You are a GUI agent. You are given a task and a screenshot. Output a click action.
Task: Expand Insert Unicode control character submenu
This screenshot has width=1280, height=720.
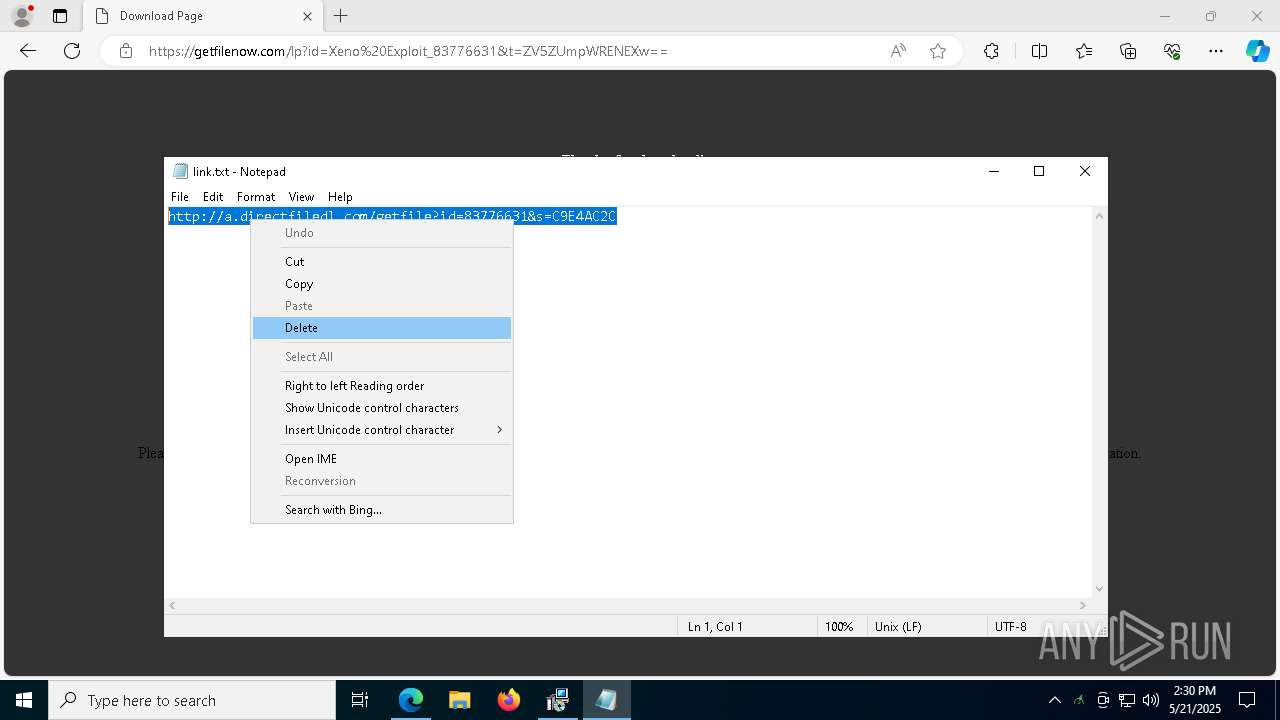click(382, 430)
